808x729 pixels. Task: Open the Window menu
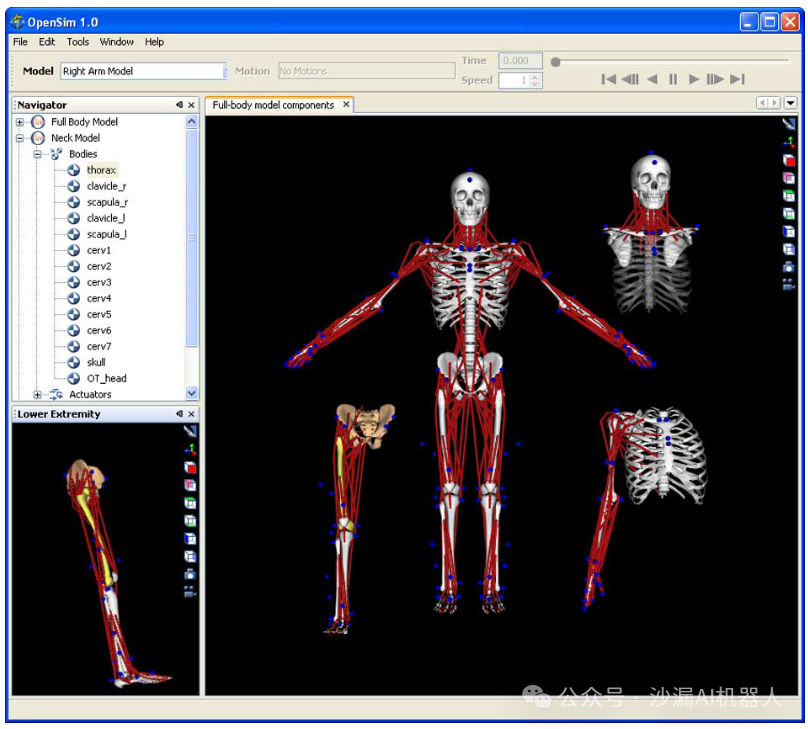tap(116, 42)
